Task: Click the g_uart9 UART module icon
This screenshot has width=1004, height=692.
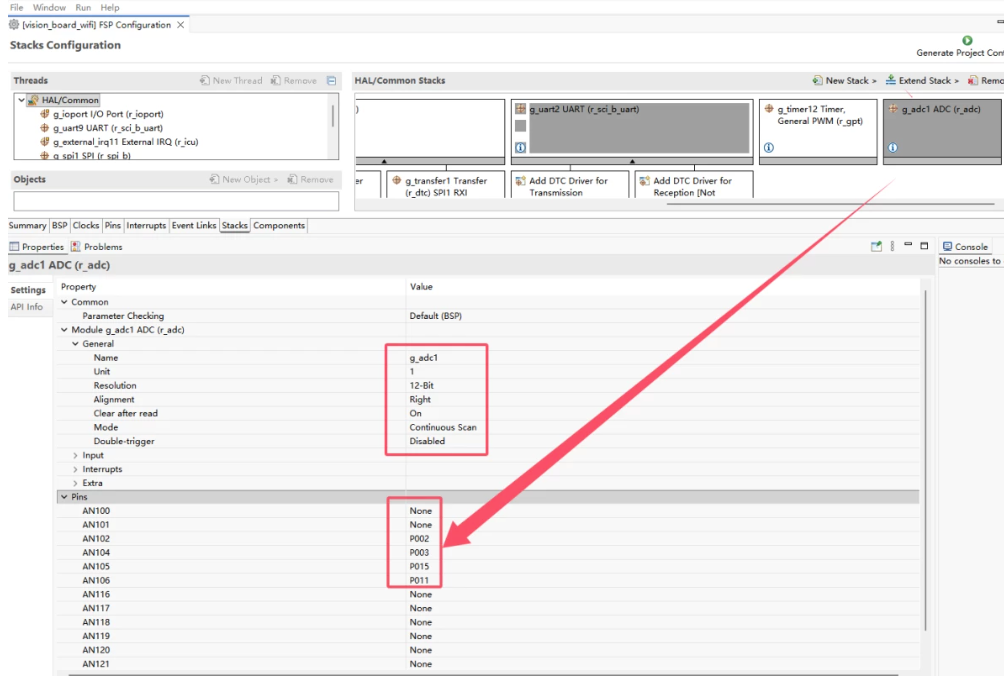Action: (x=45, y=128)
